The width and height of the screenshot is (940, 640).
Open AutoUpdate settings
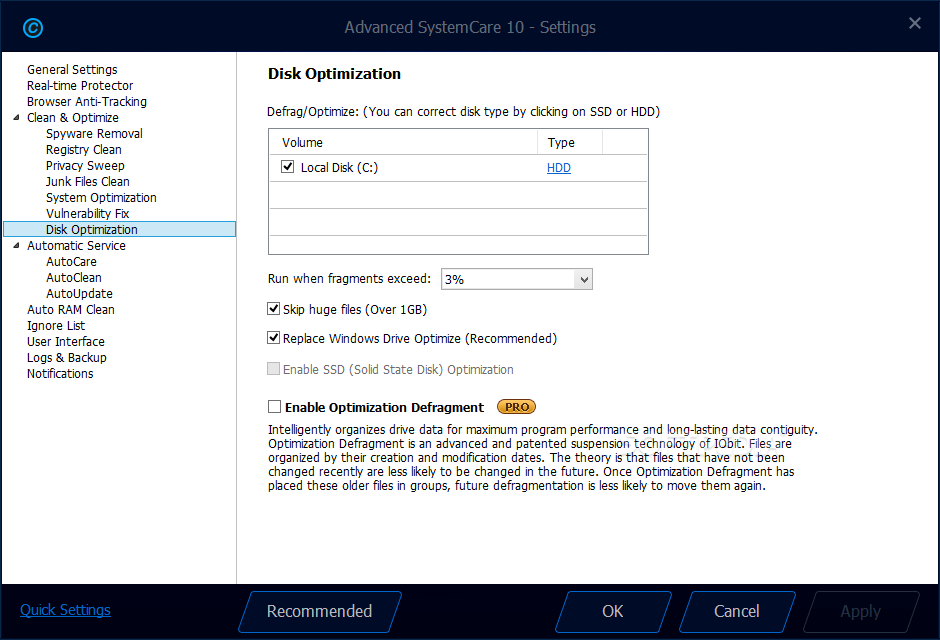[79, 294]
